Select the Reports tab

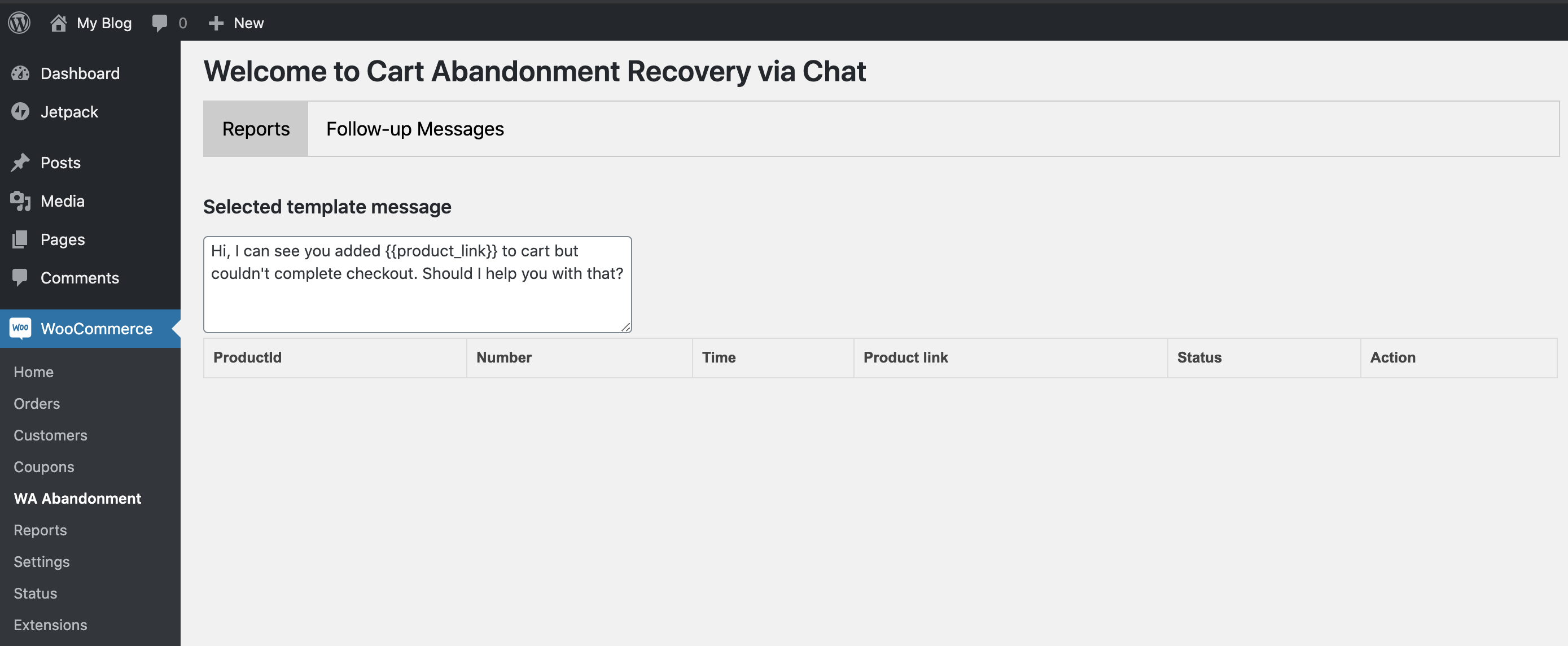[x=256, y=129]
